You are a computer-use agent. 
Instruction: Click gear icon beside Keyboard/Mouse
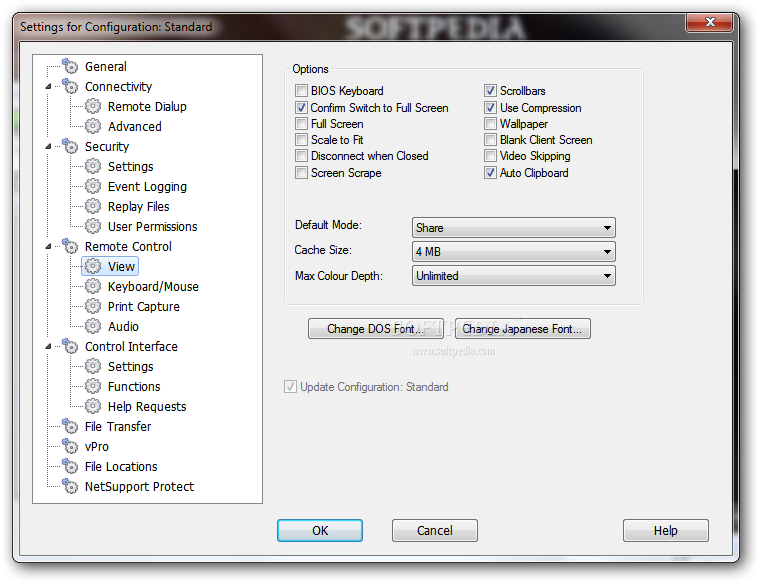pos(93,286)
